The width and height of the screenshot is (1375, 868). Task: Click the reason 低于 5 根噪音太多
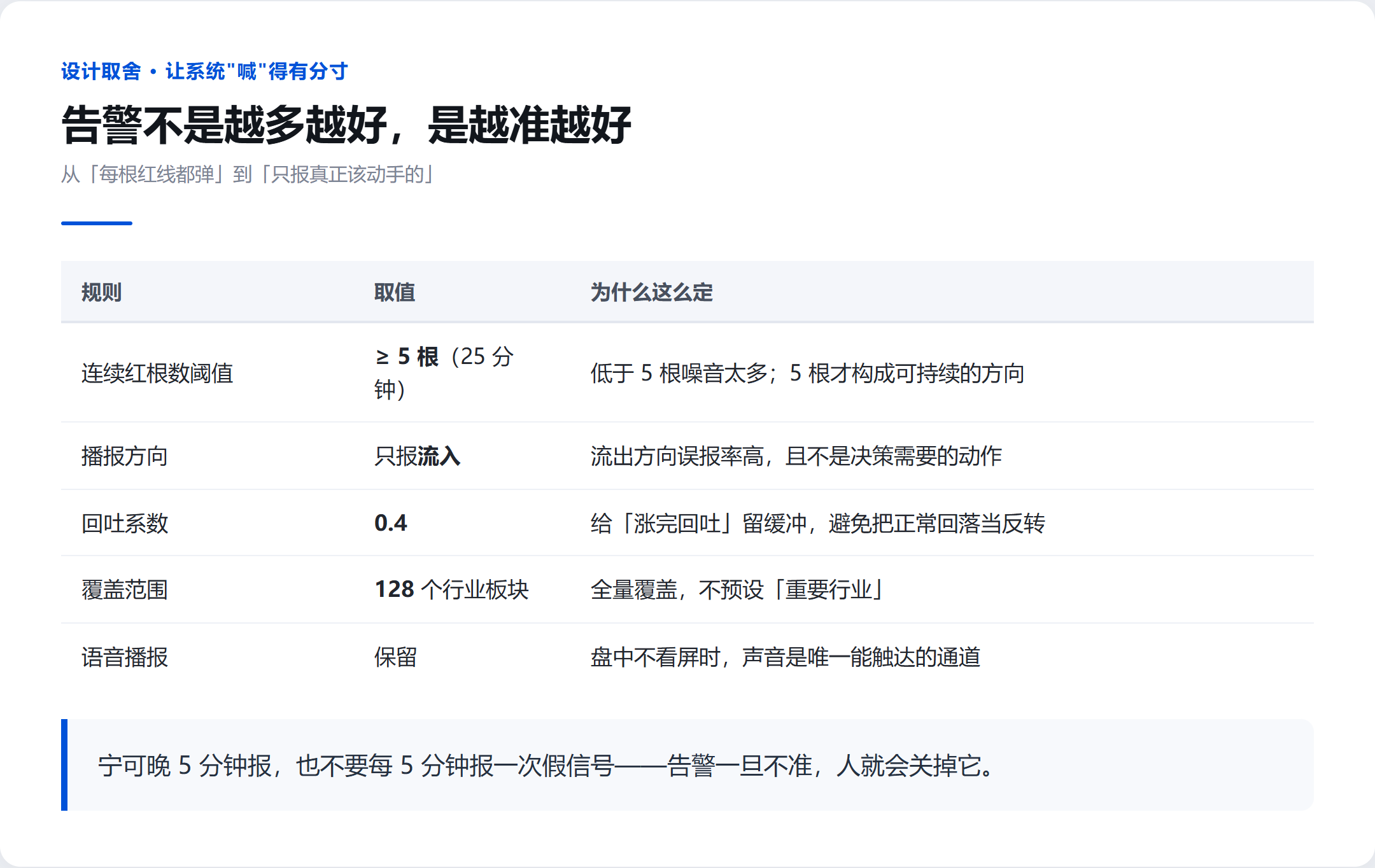click(679, 373)
